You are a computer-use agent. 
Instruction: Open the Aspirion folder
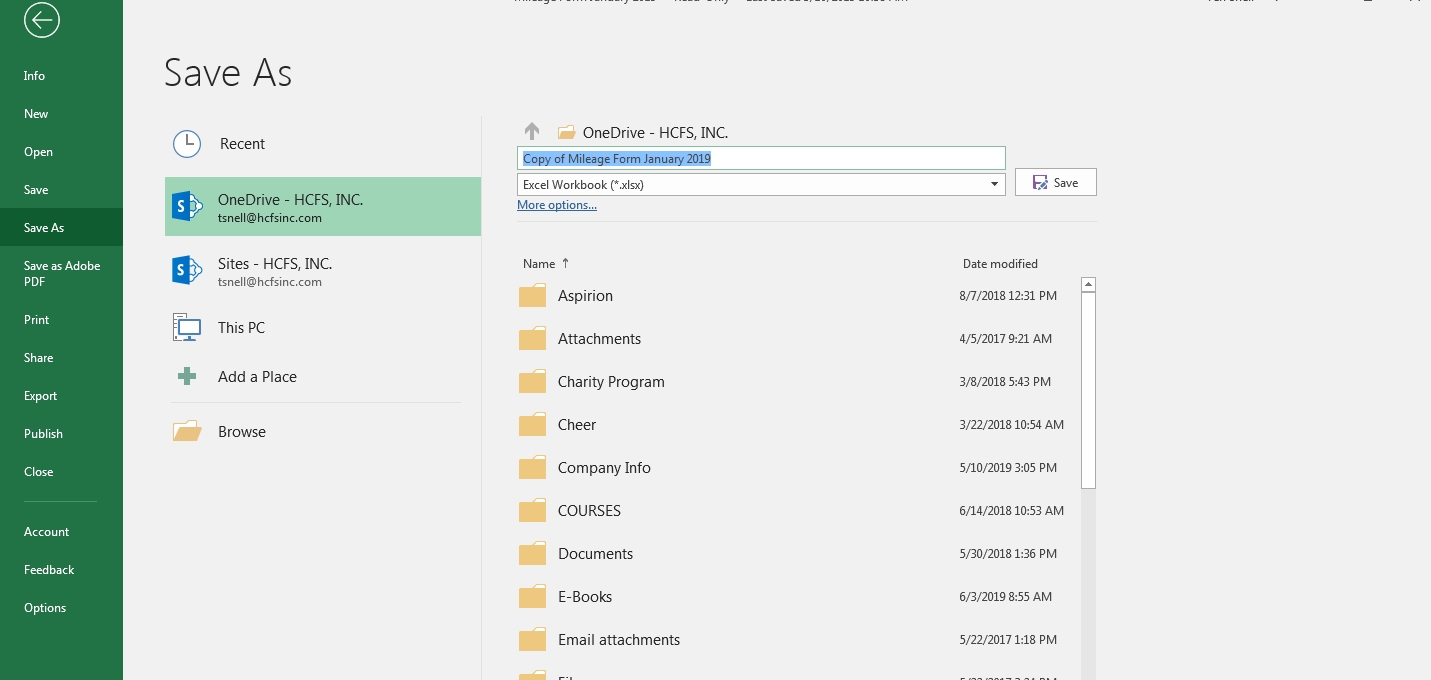click(585, 296)
